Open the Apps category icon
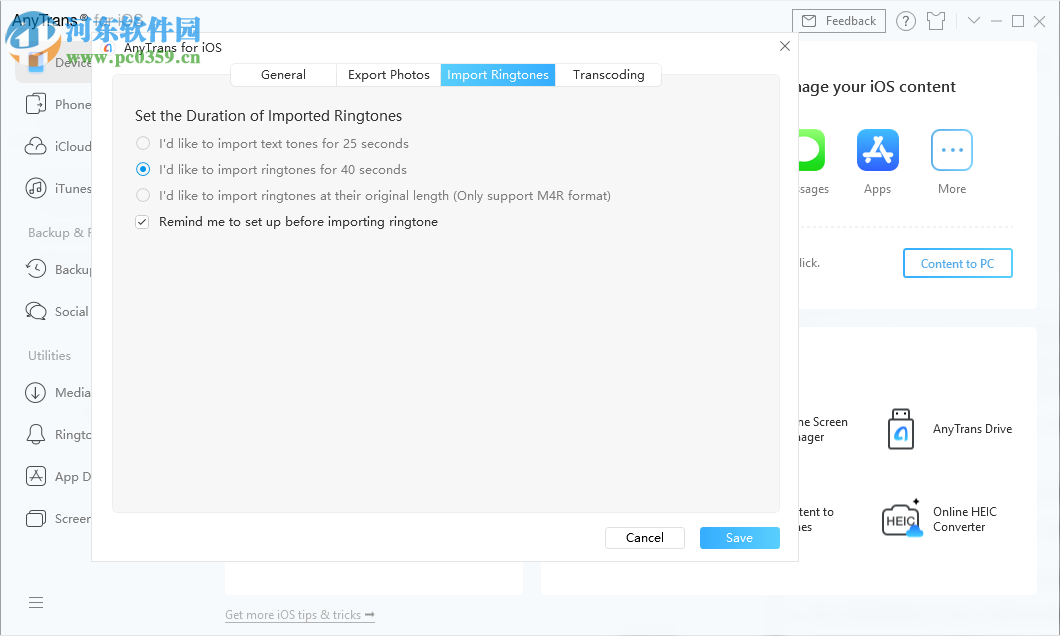This screenshot has height=636, width=1060. (877, 151)
